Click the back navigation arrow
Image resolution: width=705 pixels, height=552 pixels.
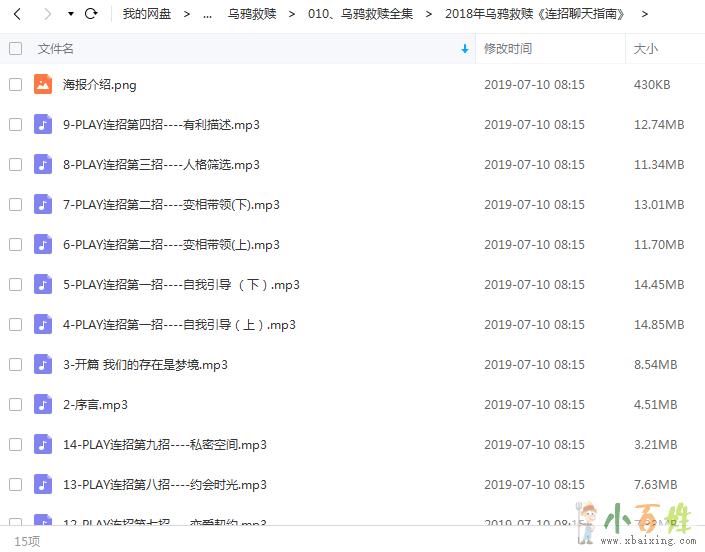[17, 14]
